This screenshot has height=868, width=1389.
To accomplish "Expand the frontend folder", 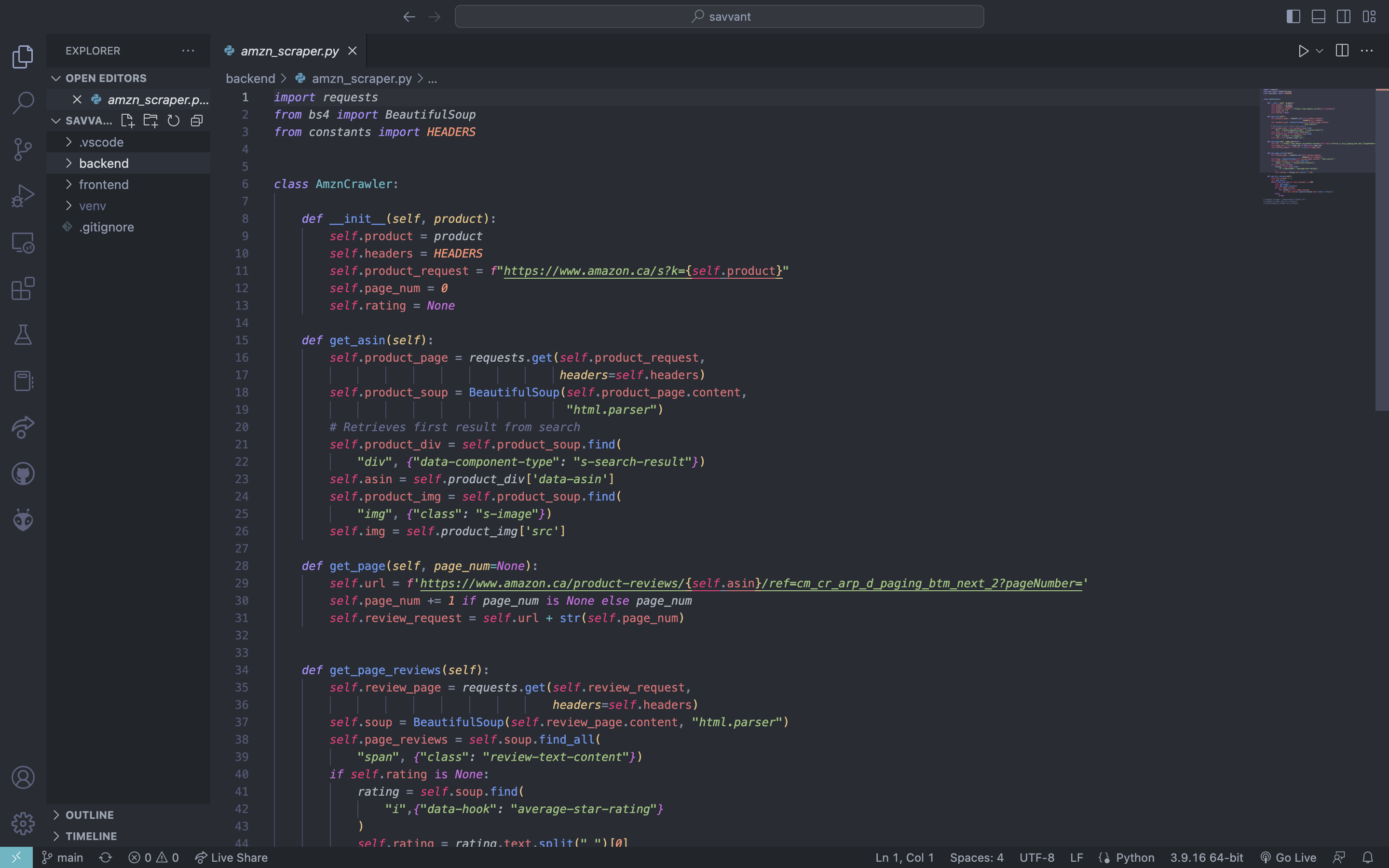I will (x=104, y=184).
